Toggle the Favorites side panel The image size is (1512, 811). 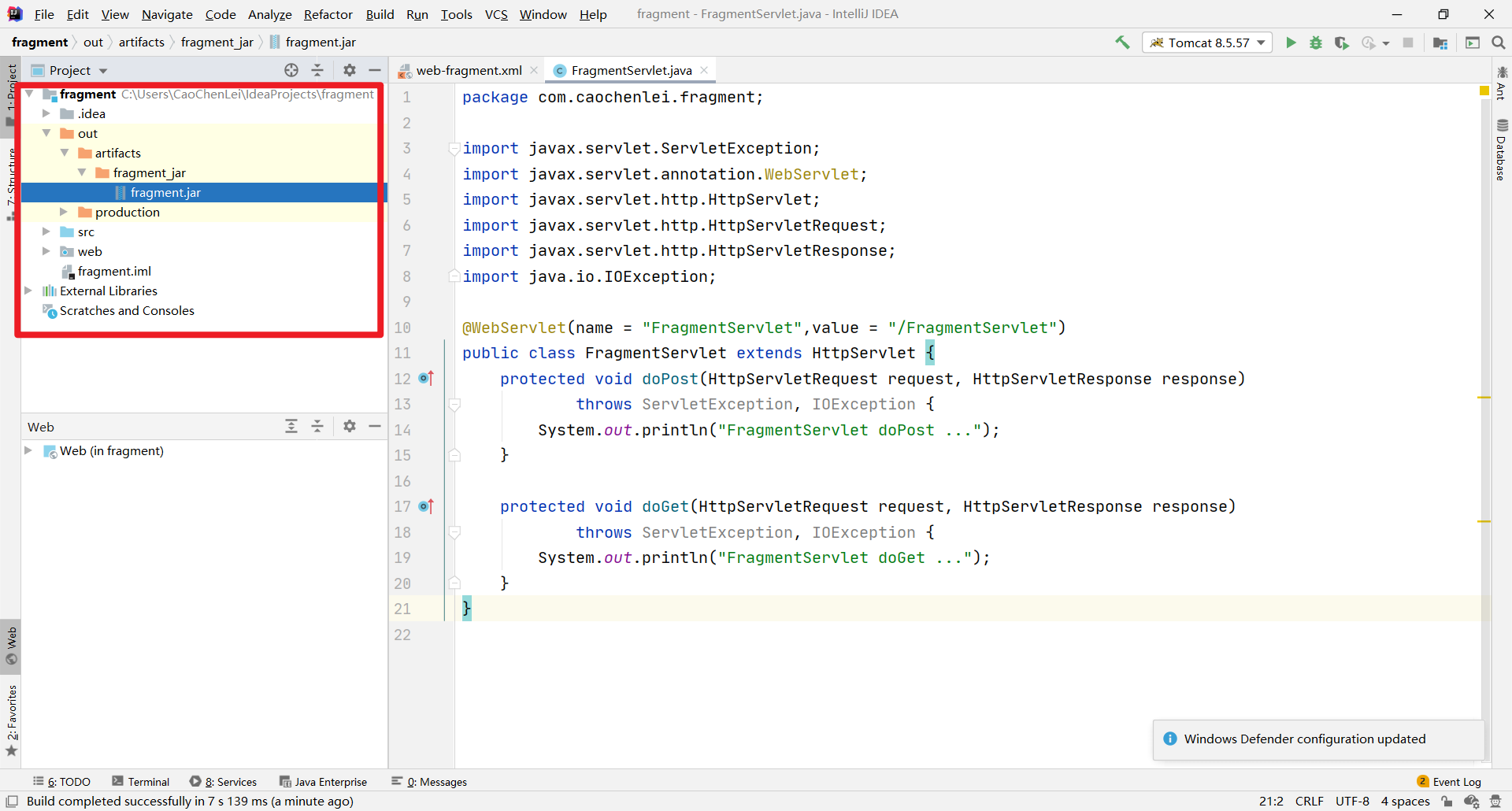[x=11, y=719]
